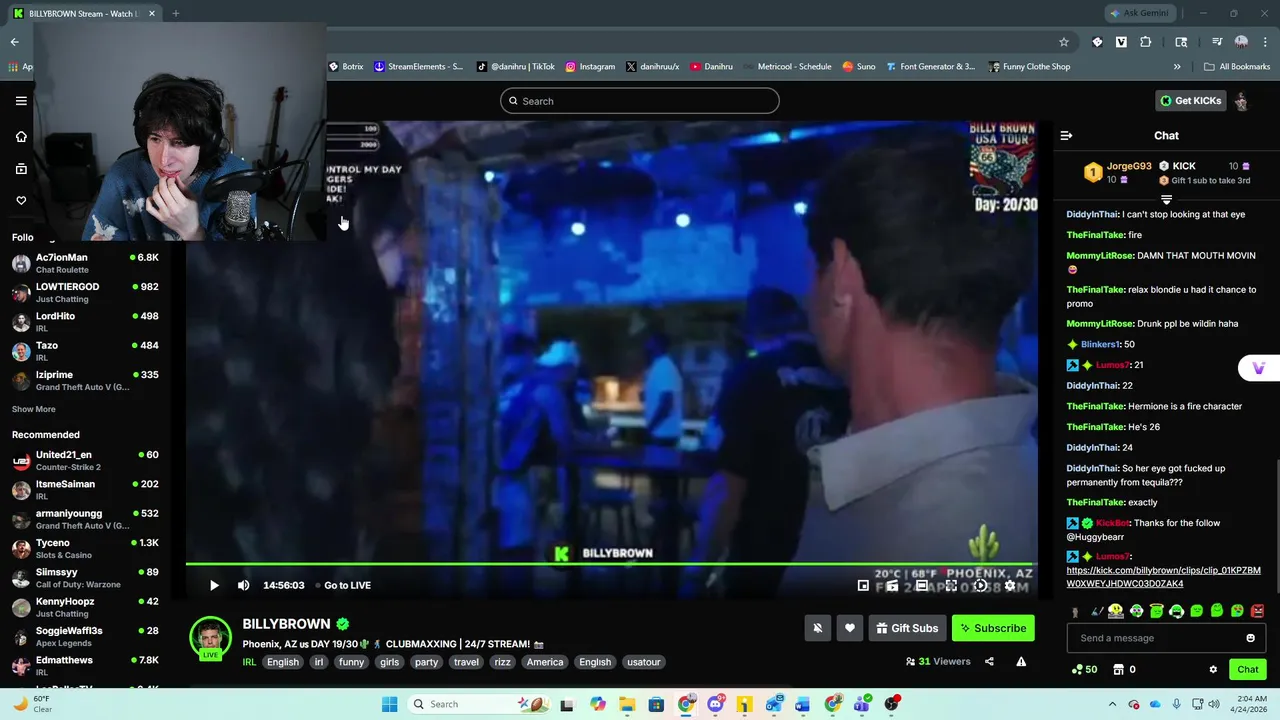Click the green Subscribe button

[993, 628]
